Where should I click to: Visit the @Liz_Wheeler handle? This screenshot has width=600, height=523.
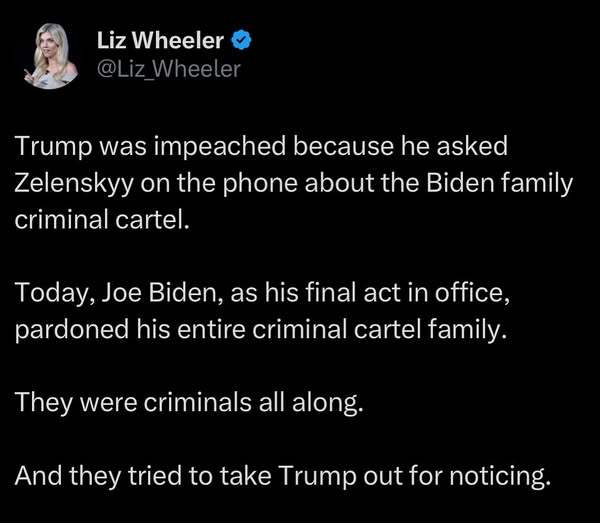pos(169,69)
